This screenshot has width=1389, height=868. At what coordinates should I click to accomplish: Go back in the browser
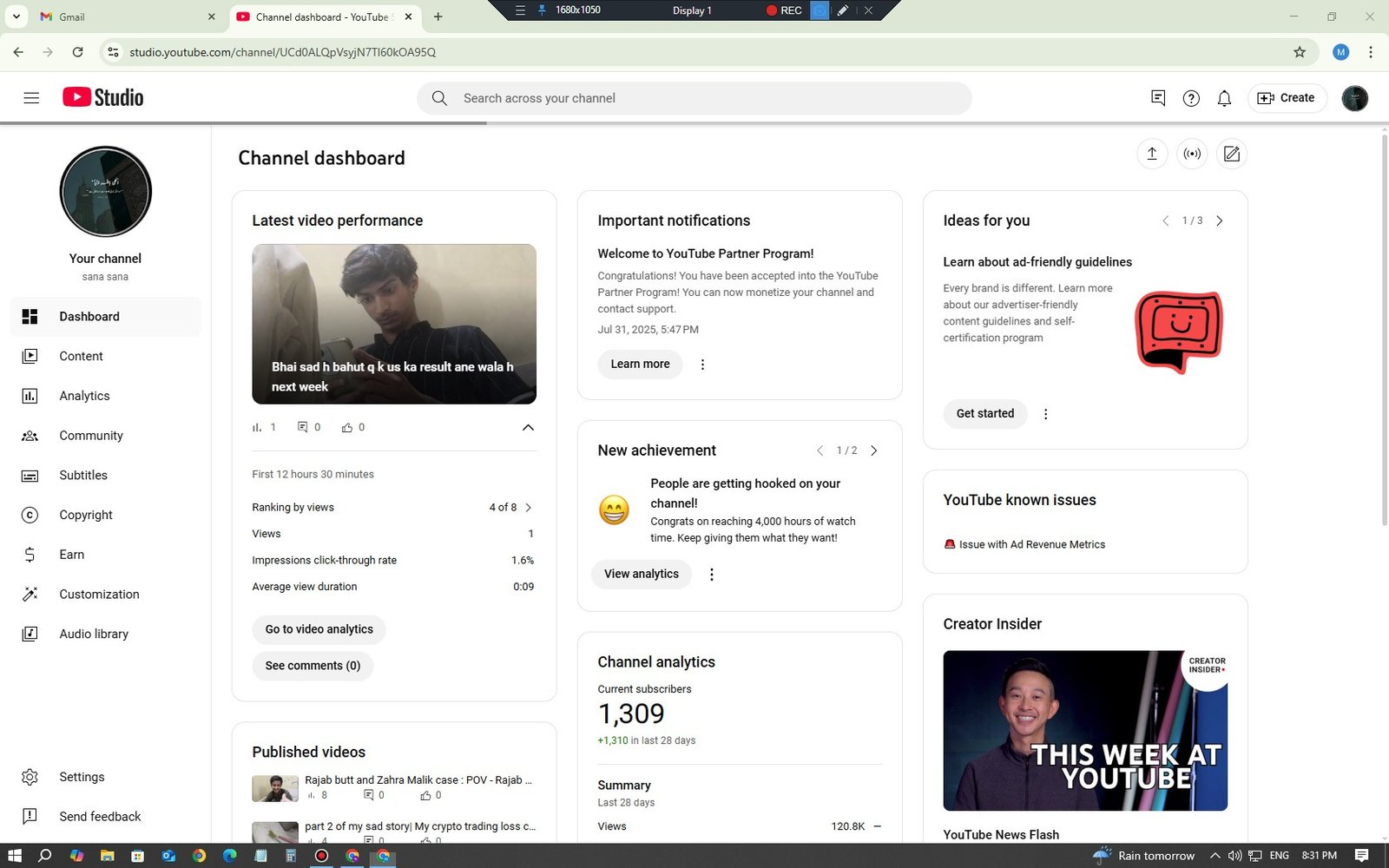18,52
